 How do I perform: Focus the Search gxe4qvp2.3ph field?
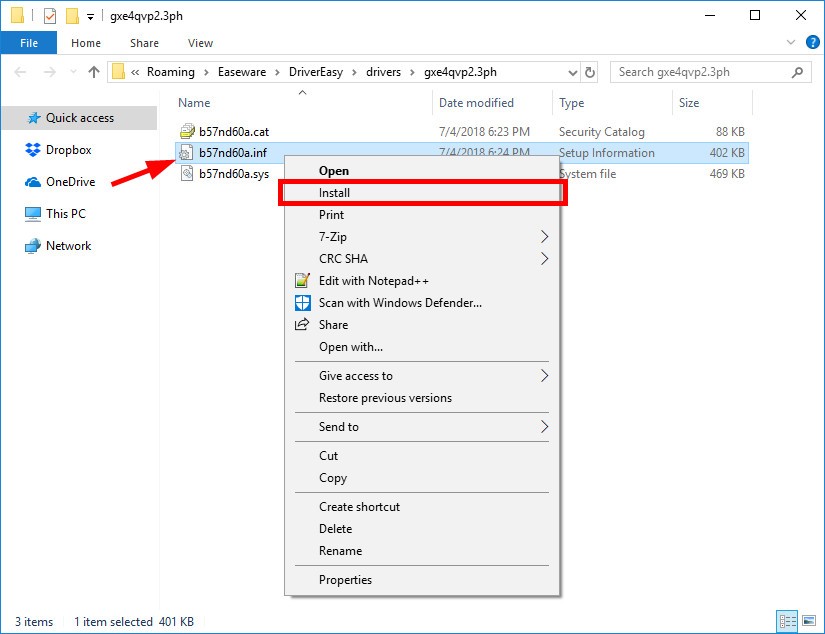click(711, 72)
